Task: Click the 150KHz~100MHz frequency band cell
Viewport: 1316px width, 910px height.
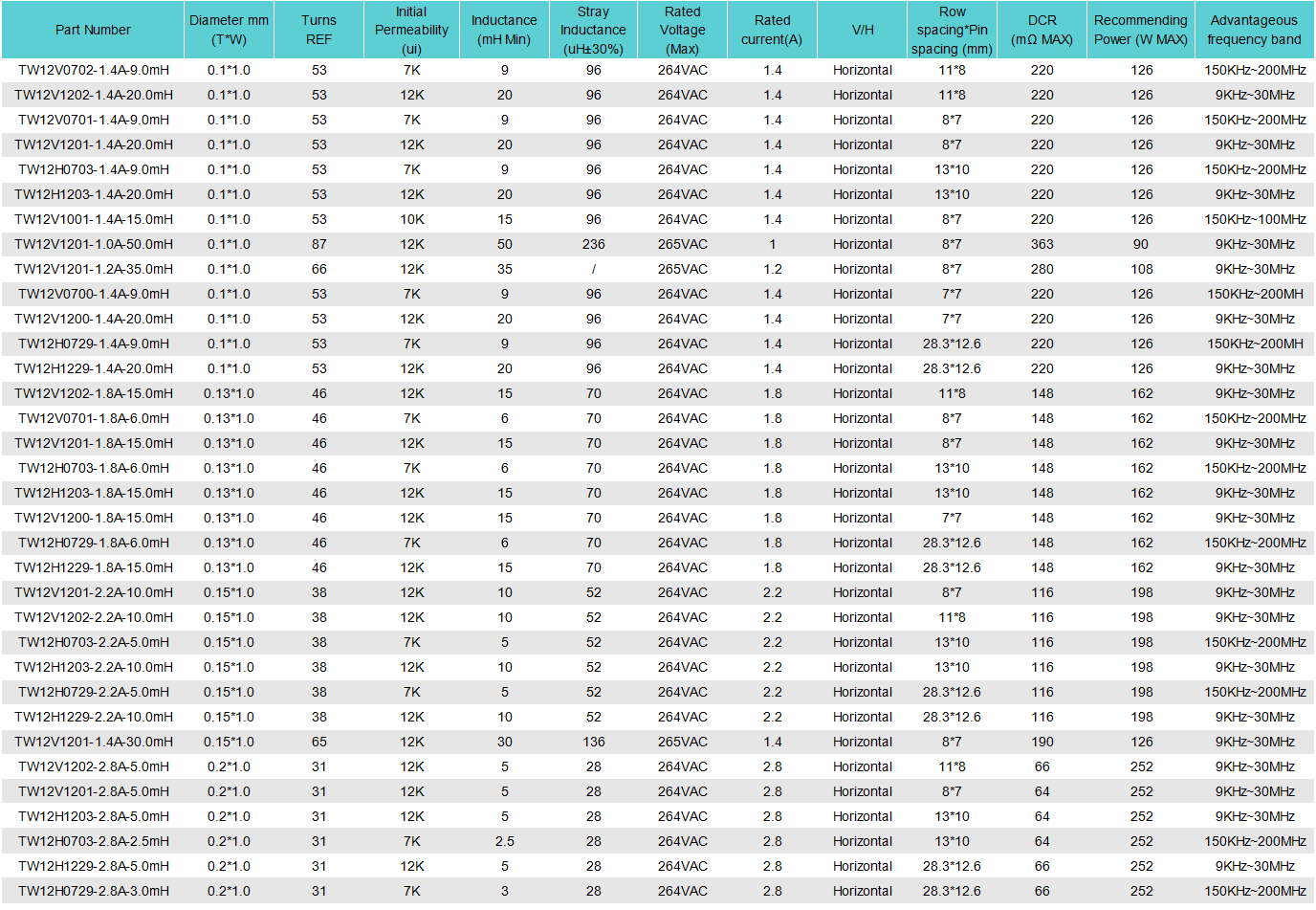Action: click(x=1254, y=219)
